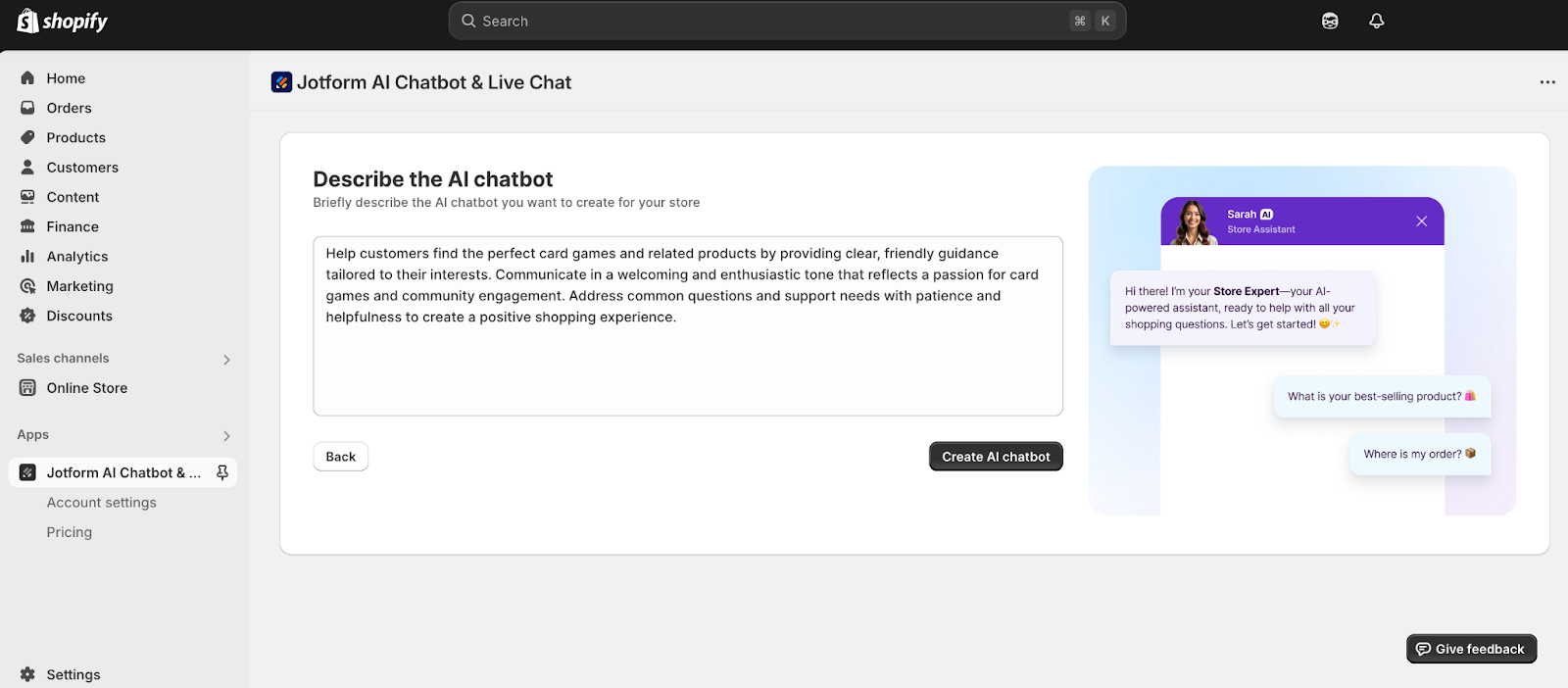Open Account settings under Jotform app
Image resolution: width=1568 pixels, height=688 pixels.
101,503
